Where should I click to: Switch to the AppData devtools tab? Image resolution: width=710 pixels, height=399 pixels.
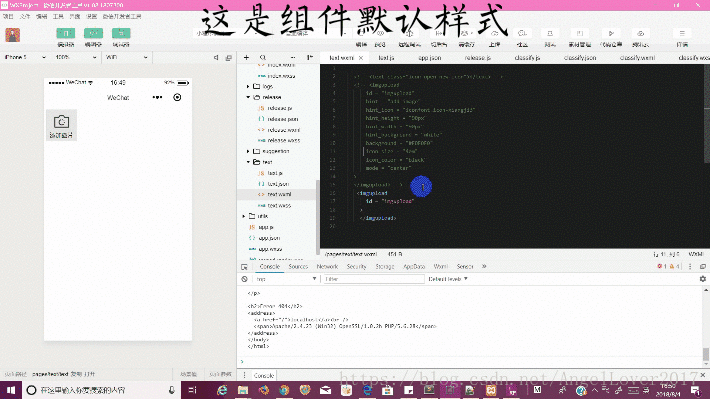point(414,267)
